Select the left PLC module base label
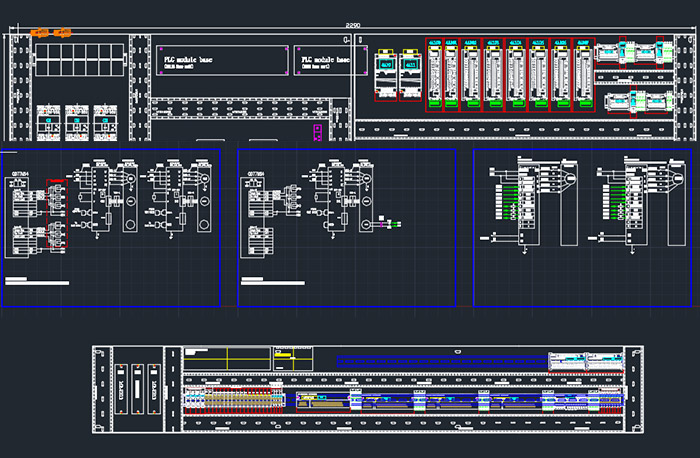 188,62
